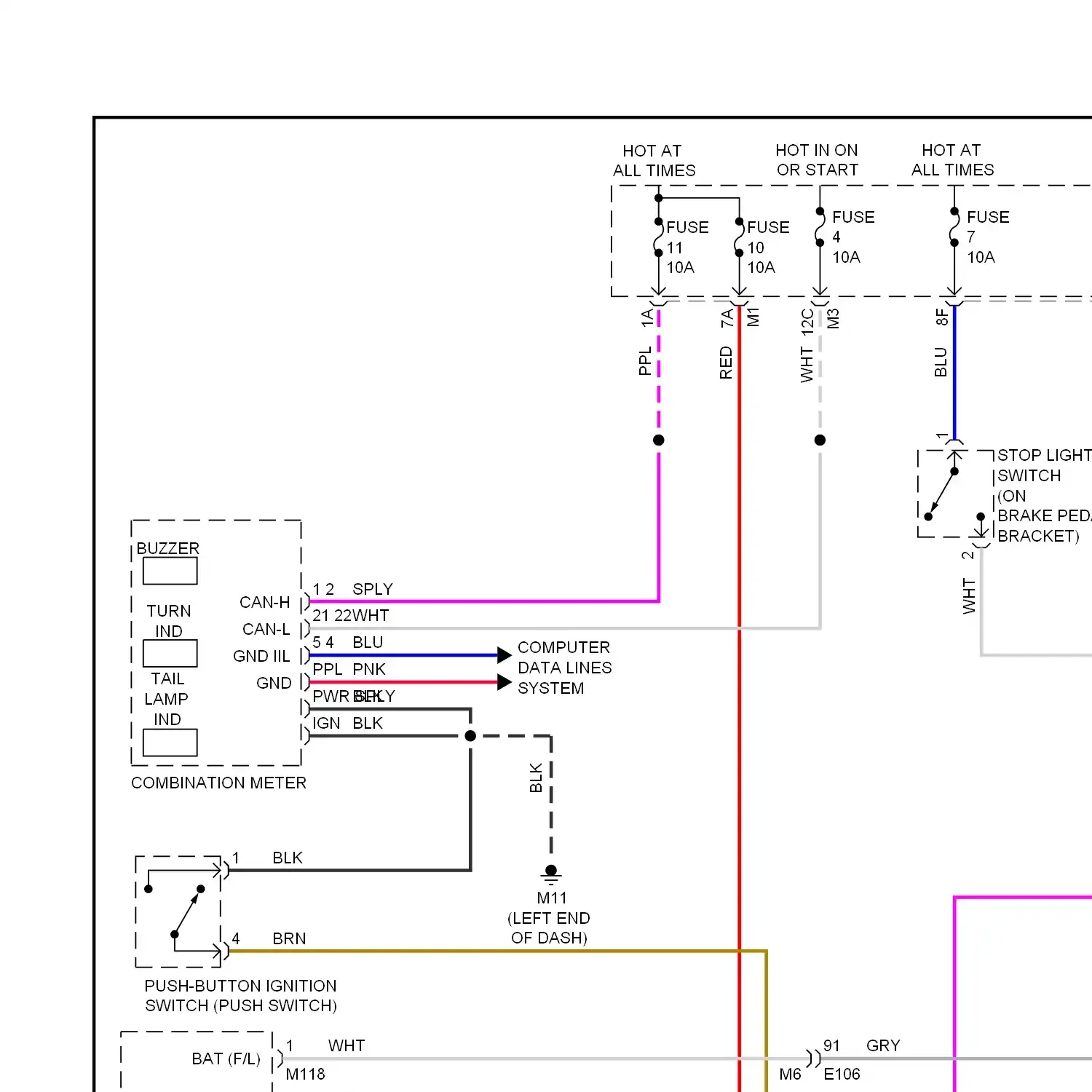Select the 'CAN-L' terminal label
Image resolution: width=1092 pixels, height=1092 pixels.
pyautogui.click(x=266, y=629)
